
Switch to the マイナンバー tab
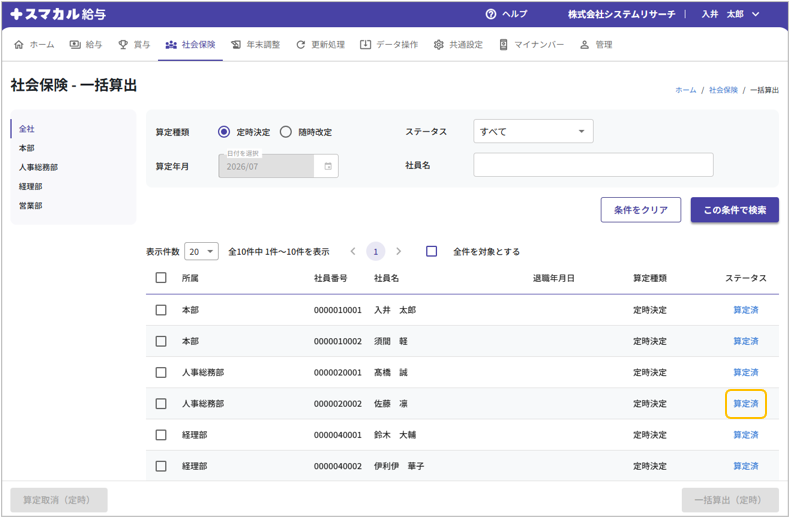click(531, 45)
